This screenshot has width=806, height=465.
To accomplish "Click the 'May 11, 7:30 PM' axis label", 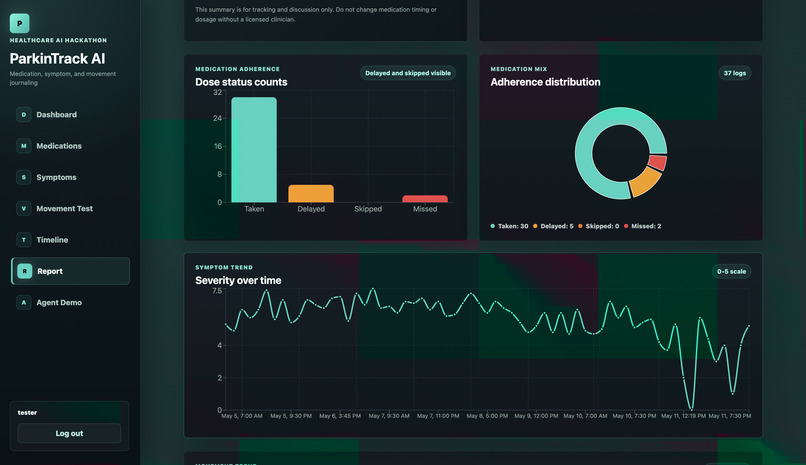I will (x=729, y=416).
